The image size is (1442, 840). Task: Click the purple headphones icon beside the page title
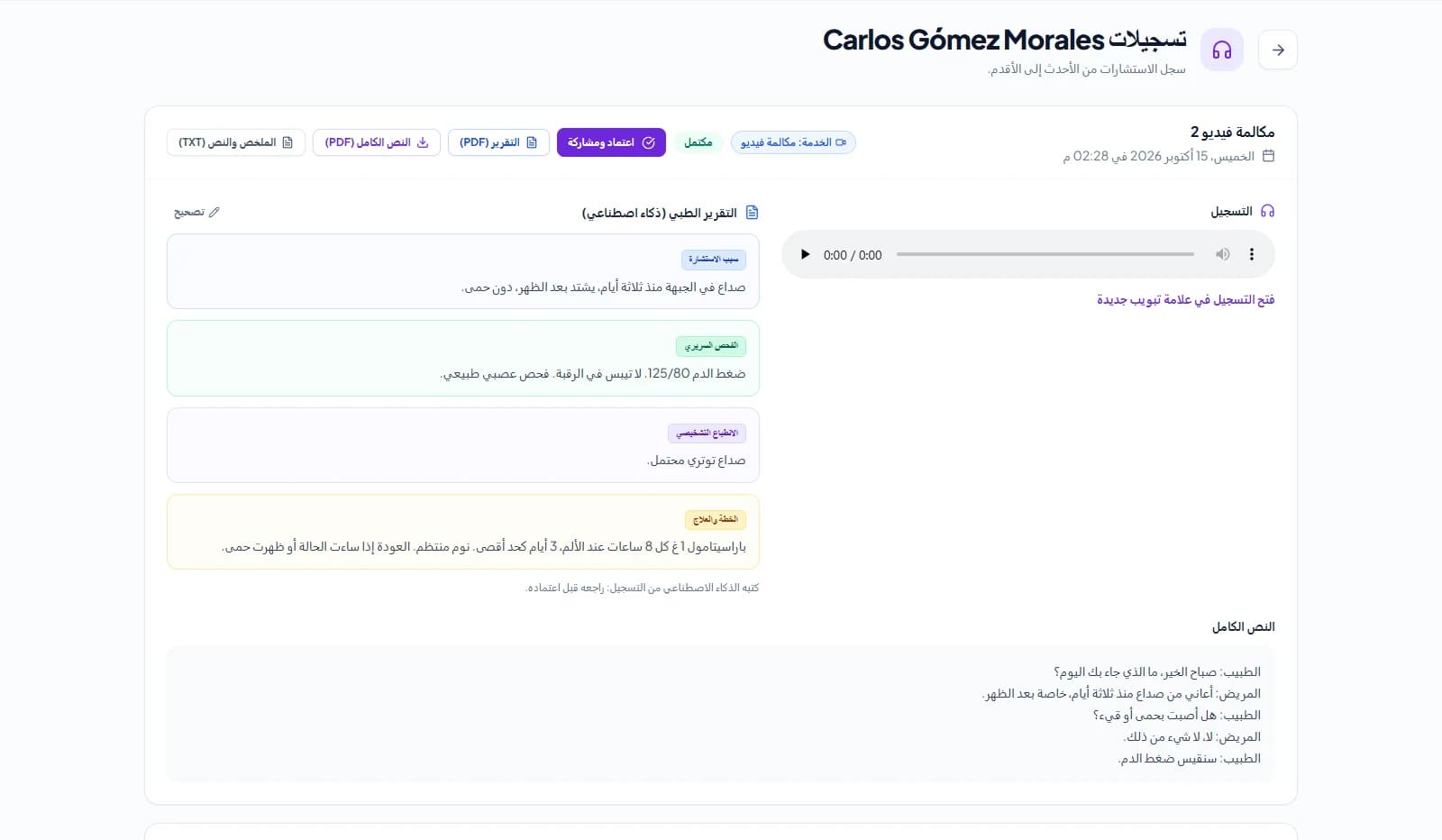coord(1222,50)
